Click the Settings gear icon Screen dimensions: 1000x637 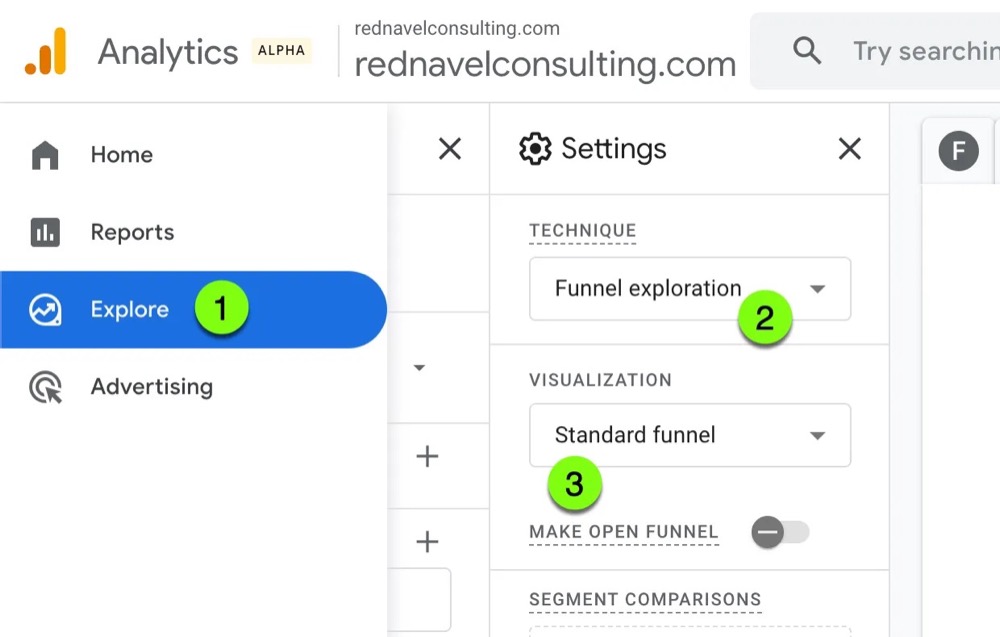(535, 149)
